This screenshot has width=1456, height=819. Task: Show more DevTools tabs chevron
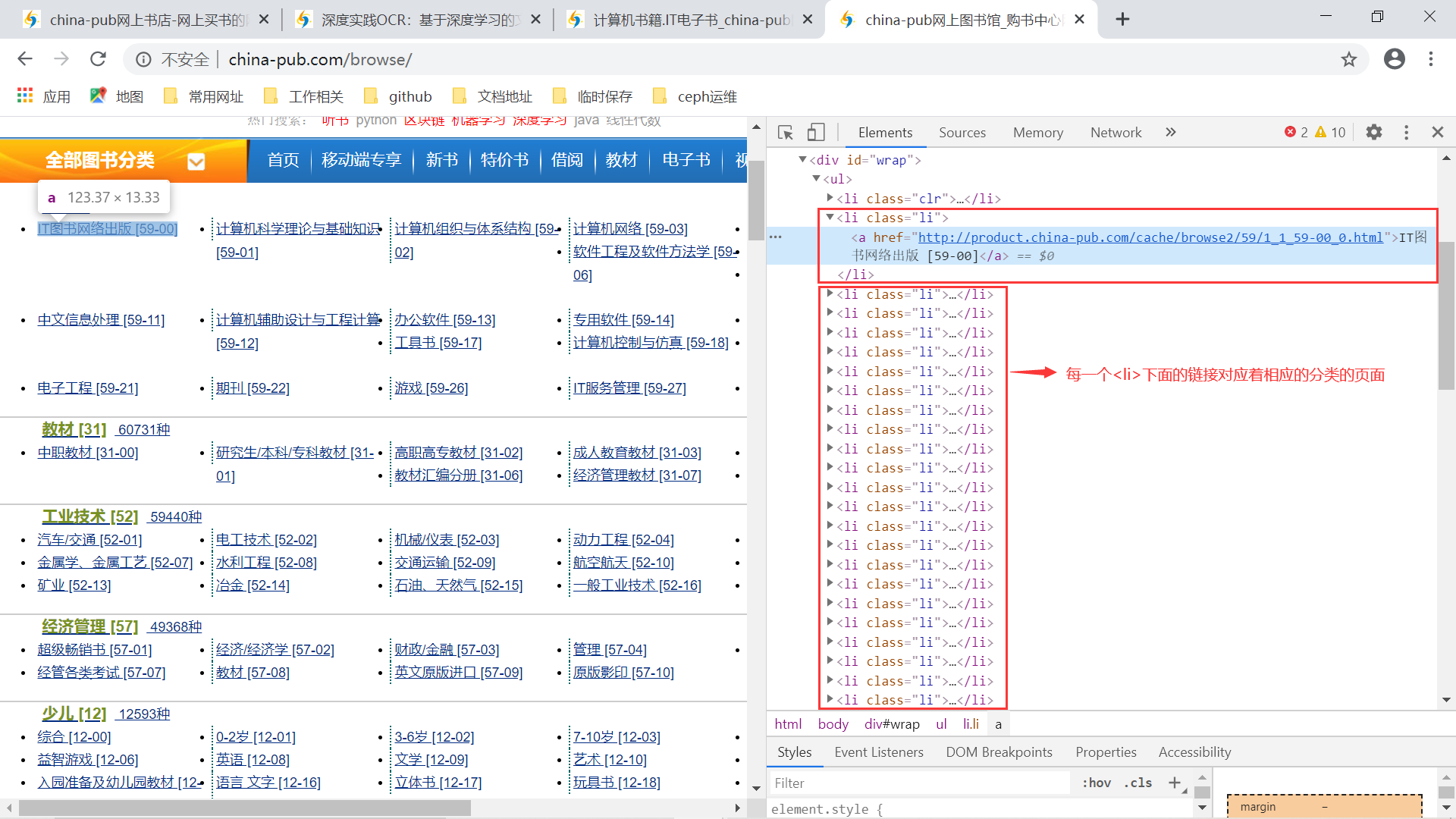(1171, 133)
